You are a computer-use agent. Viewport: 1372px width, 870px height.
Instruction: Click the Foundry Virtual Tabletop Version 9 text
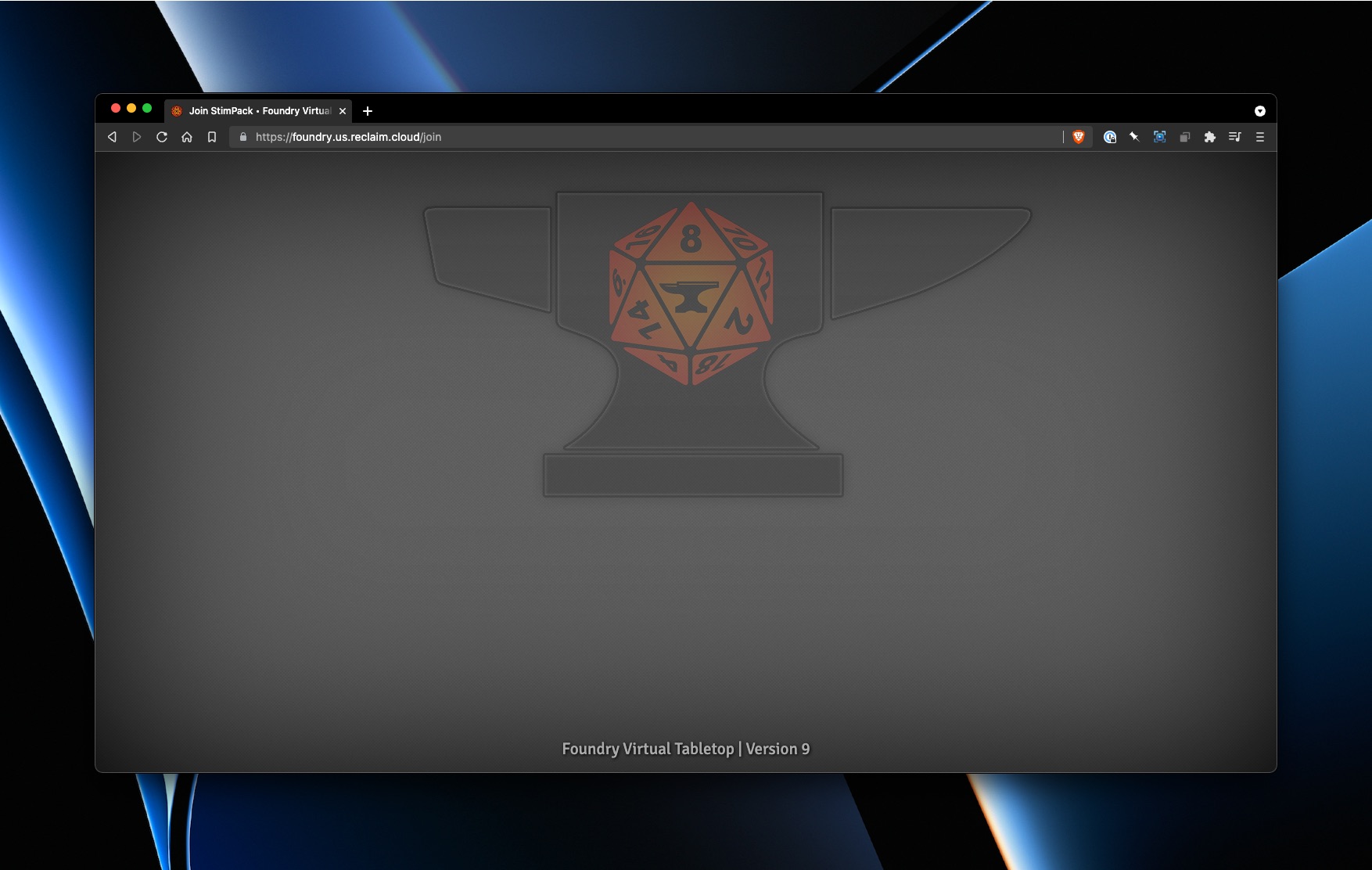(686, 749)
